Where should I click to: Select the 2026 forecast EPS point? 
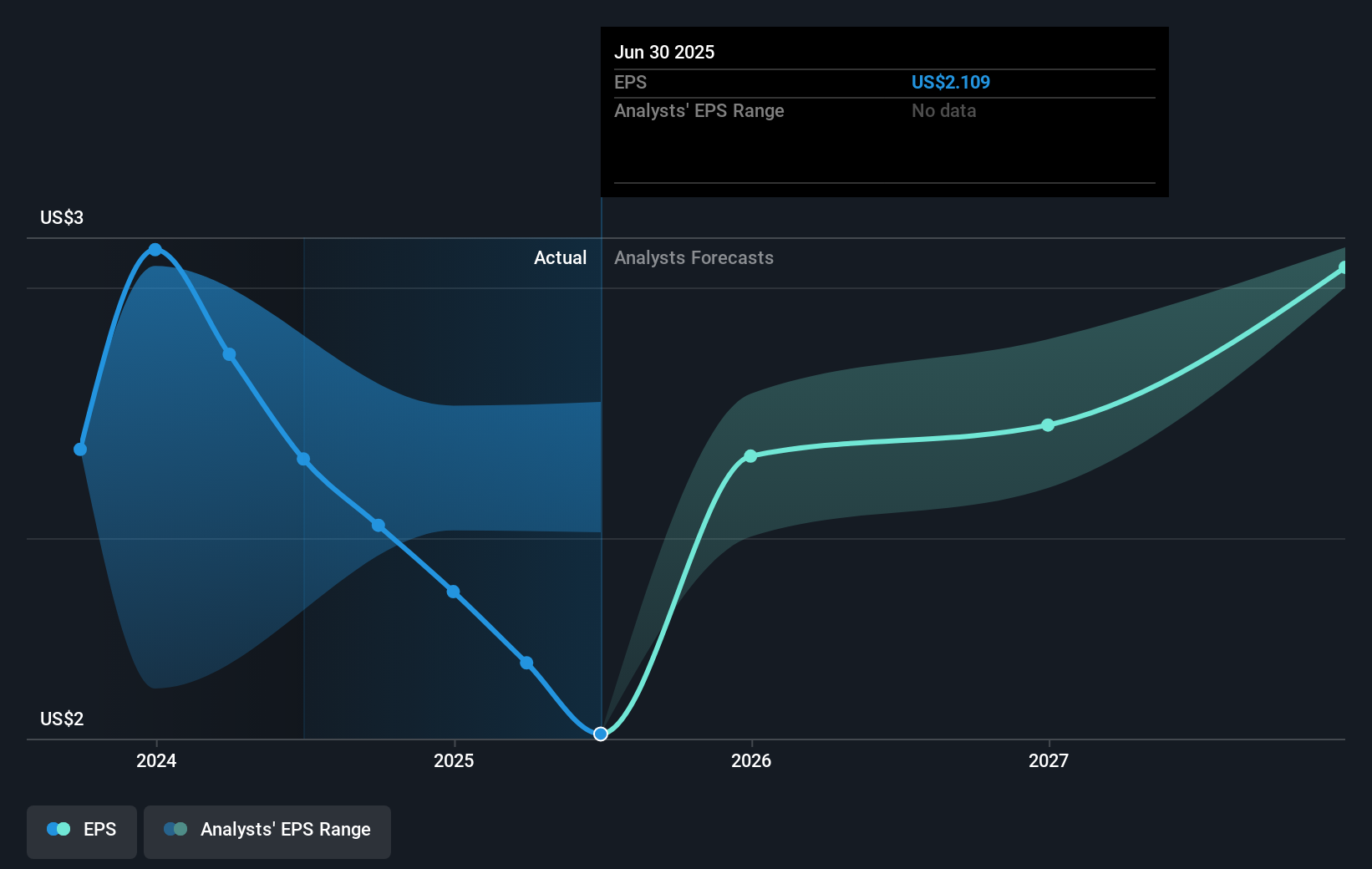click(750, 456)
